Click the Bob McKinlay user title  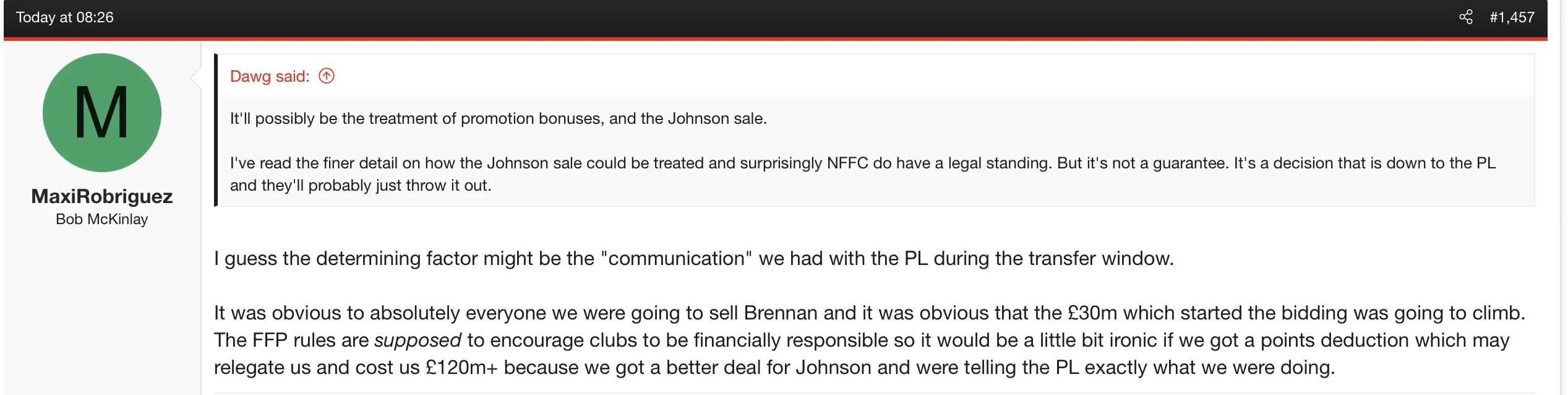tap(102, 219)
